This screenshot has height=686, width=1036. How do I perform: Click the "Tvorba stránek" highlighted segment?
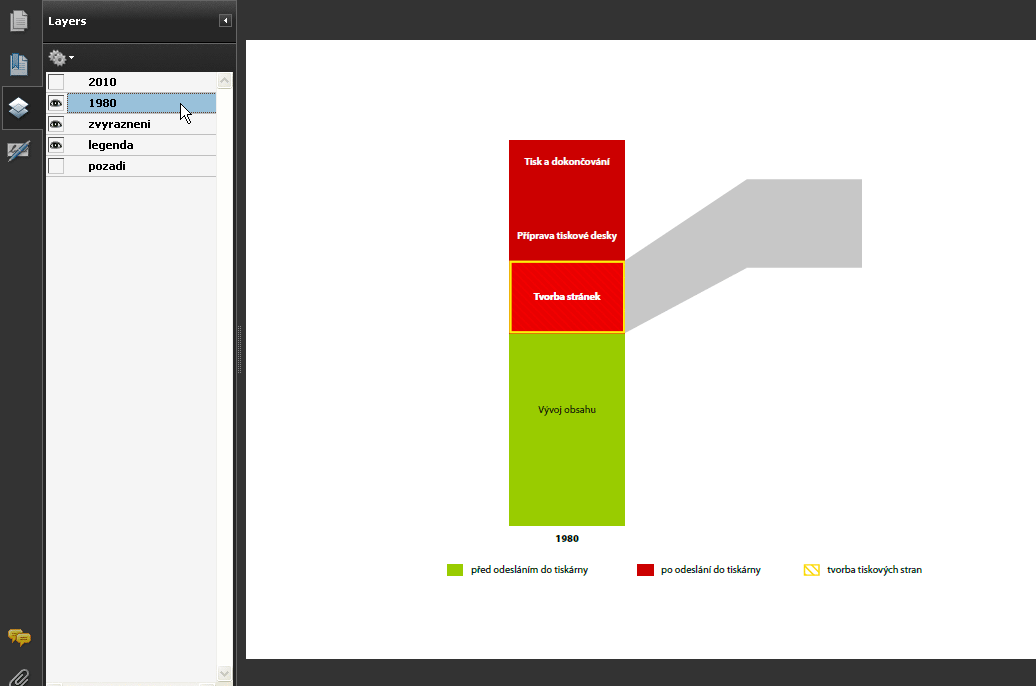coord(567,297)
